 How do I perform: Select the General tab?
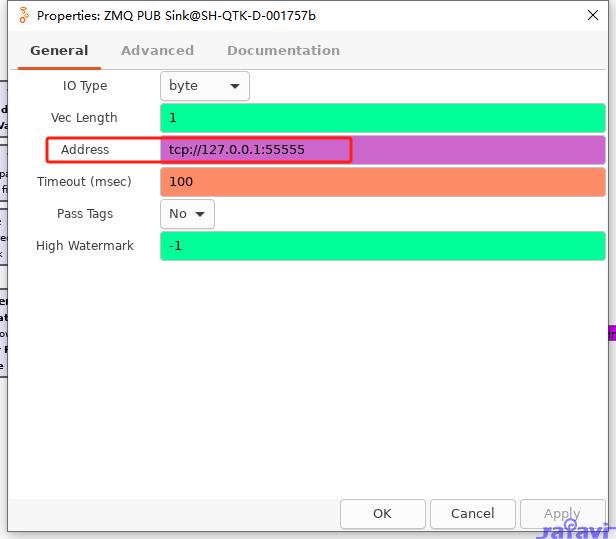coord(59,50)
